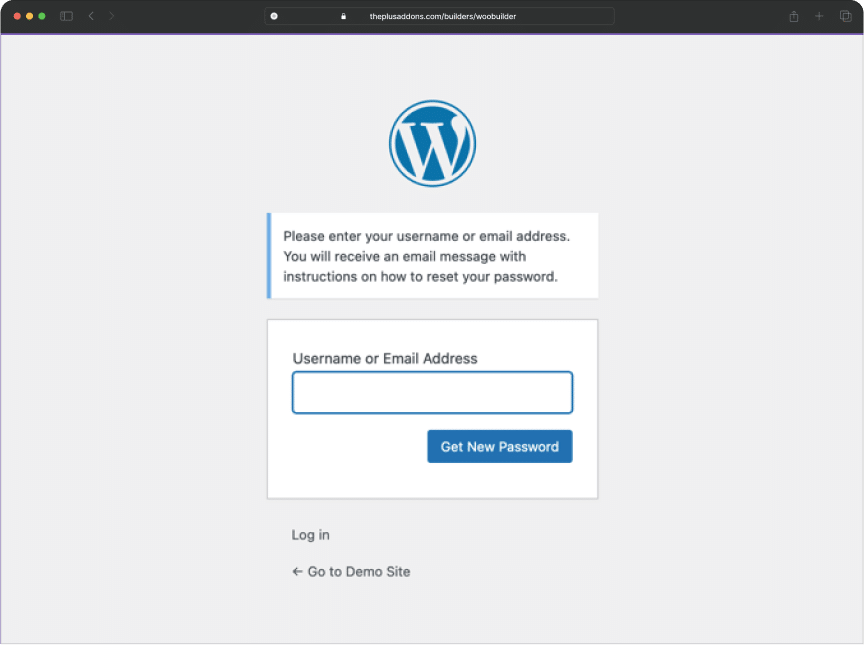Image resolution: width=864 pixels, height=645 pixels.
Task: Click the Get New Password button
Action: (500, 446)
